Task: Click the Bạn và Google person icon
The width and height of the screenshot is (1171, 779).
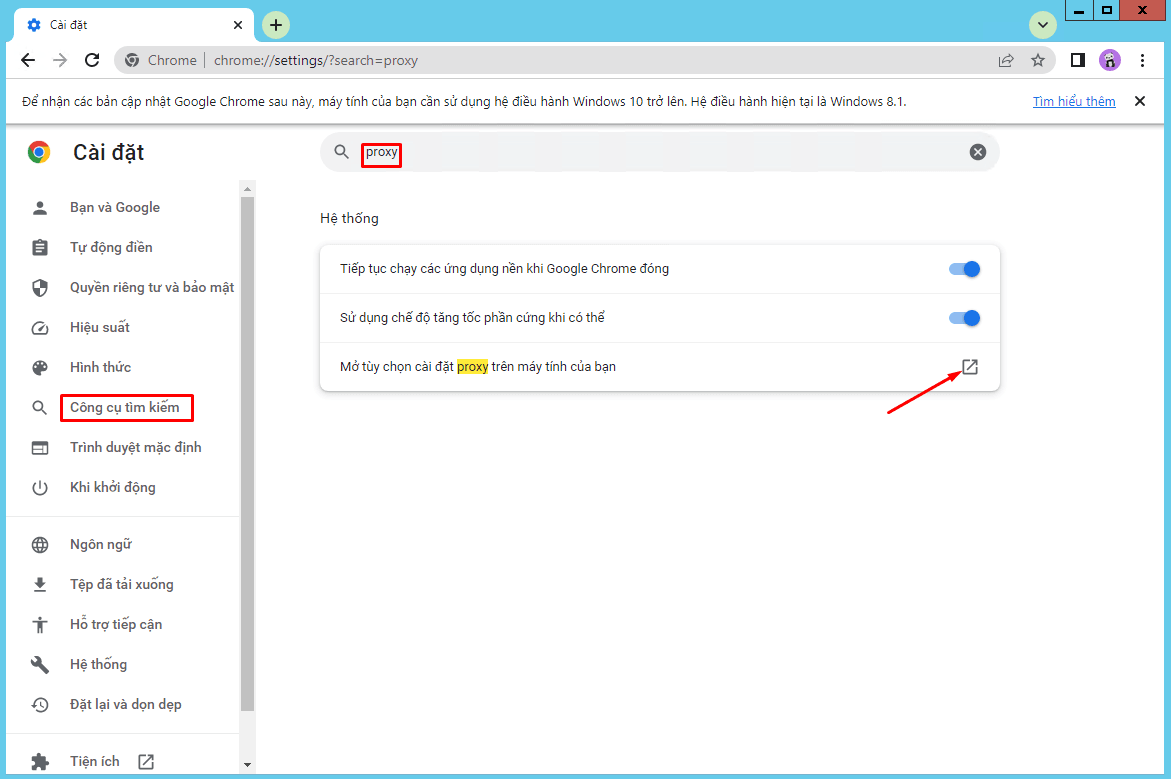Action: pos(40,208)
